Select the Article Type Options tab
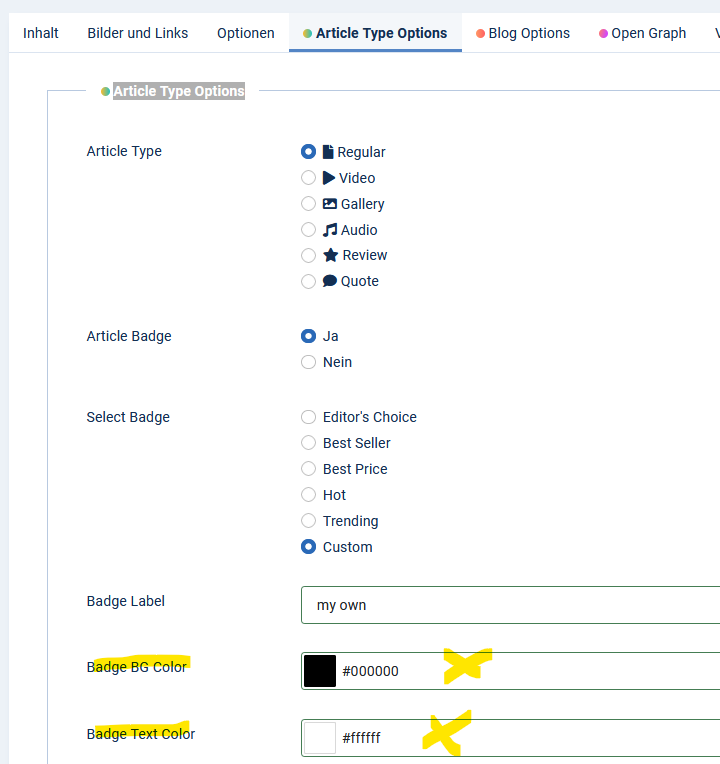 pyautogui.click(x=375, y=33)
